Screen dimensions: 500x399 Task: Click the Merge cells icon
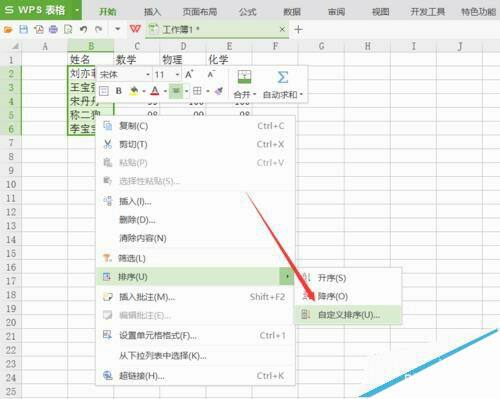[244, 77]
